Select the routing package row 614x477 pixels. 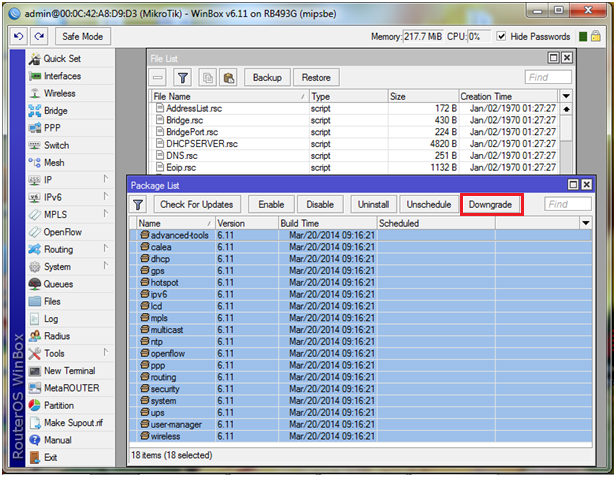pos(360,377)
